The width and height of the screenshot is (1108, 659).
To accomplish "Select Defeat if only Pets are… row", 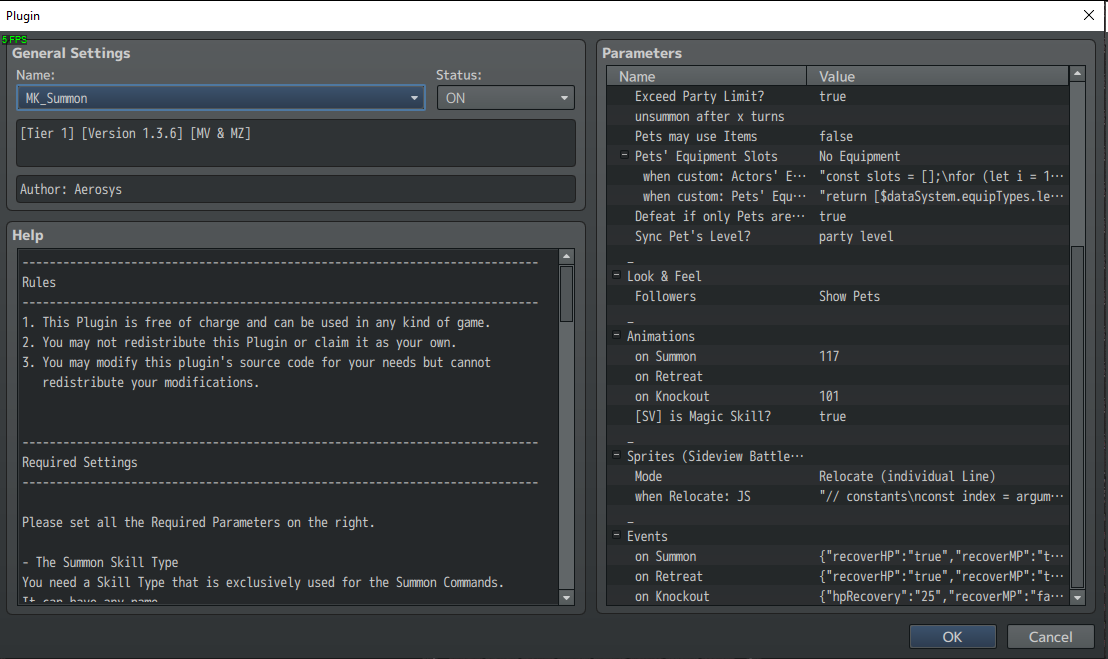I will pos(837,216).
